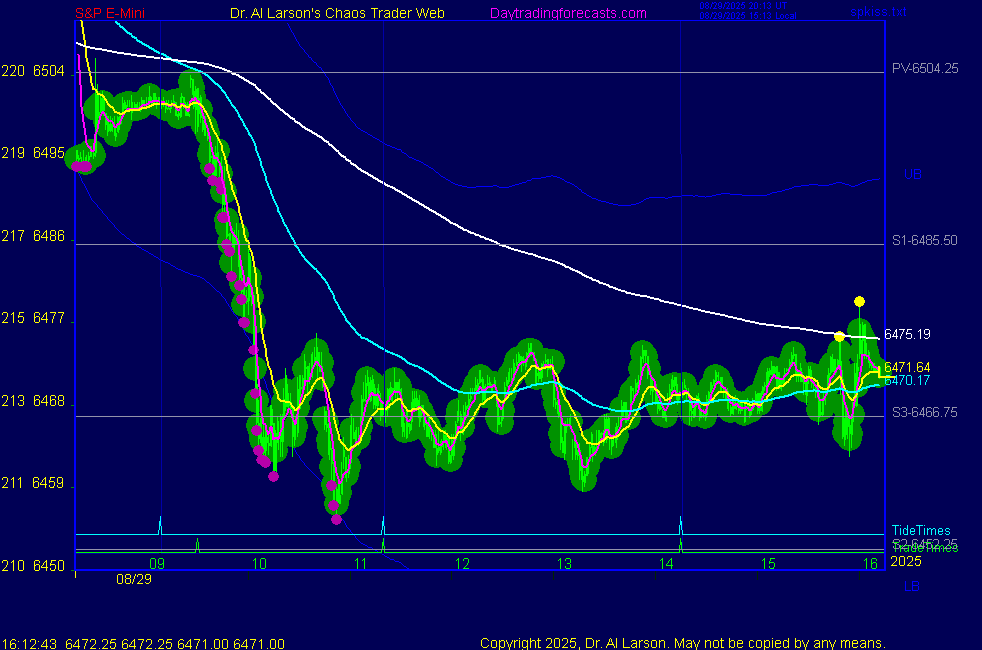
Task: Click the S3-6466.75 support label
Action: [x=925, y=412]
